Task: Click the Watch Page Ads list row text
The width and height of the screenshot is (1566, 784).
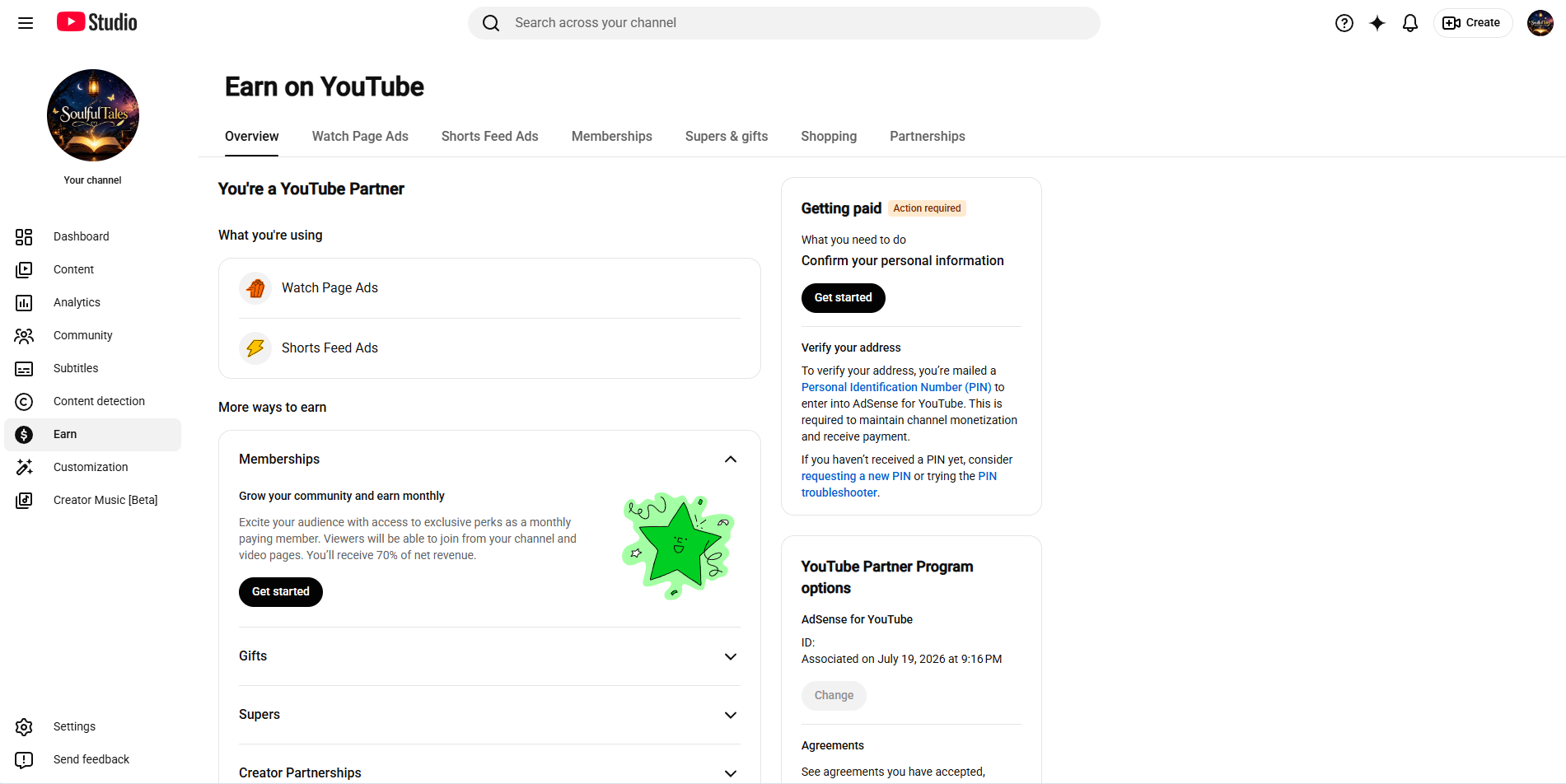Action: 330,288
